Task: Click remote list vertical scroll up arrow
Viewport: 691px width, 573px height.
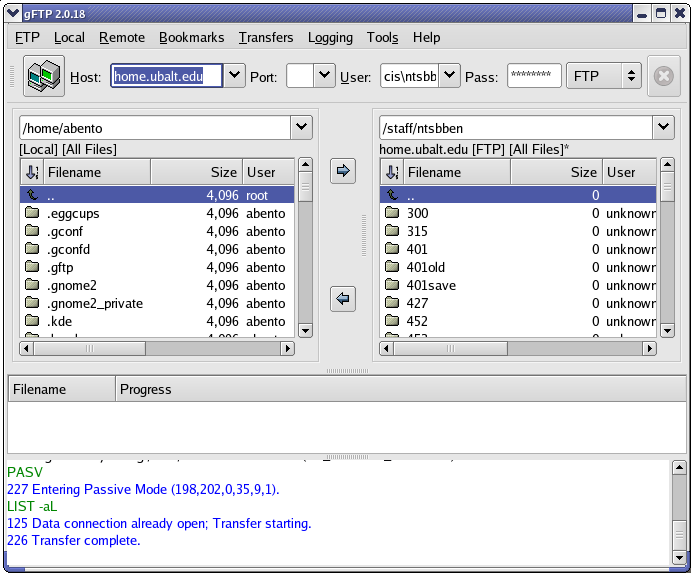Action: tap(668, 165)
